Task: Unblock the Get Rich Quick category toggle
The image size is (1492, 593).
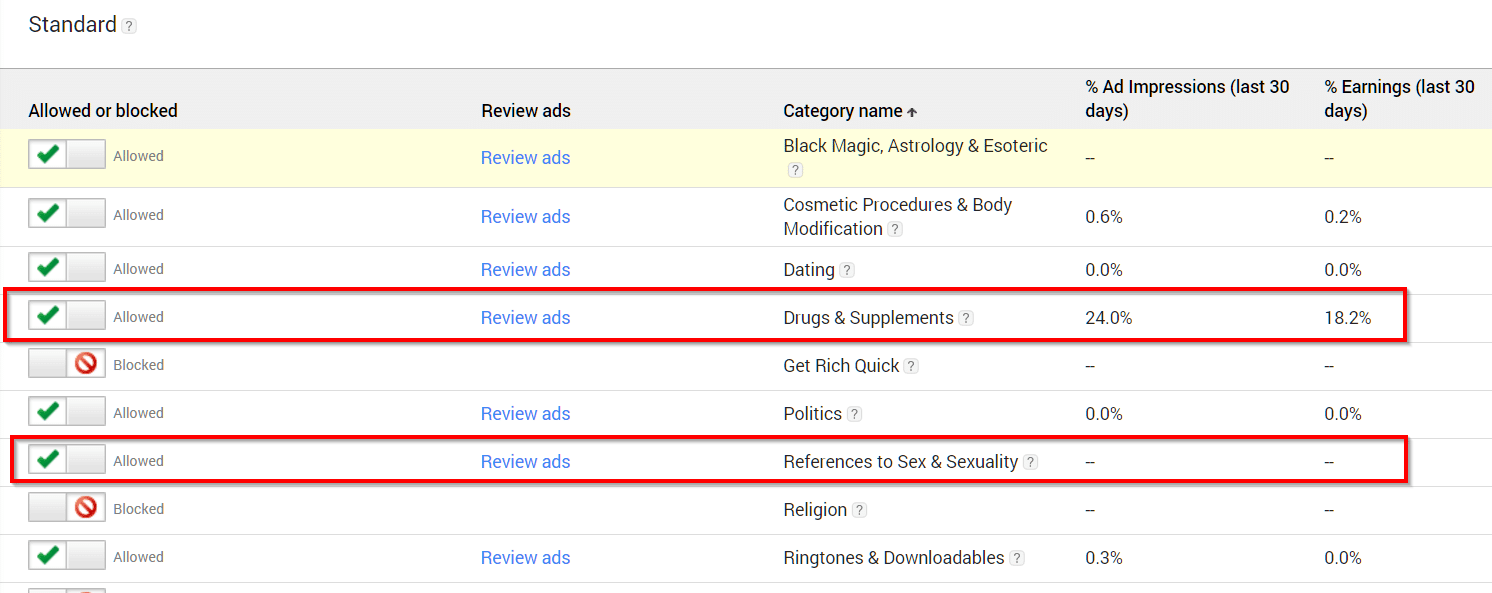Action: point(67,364)
